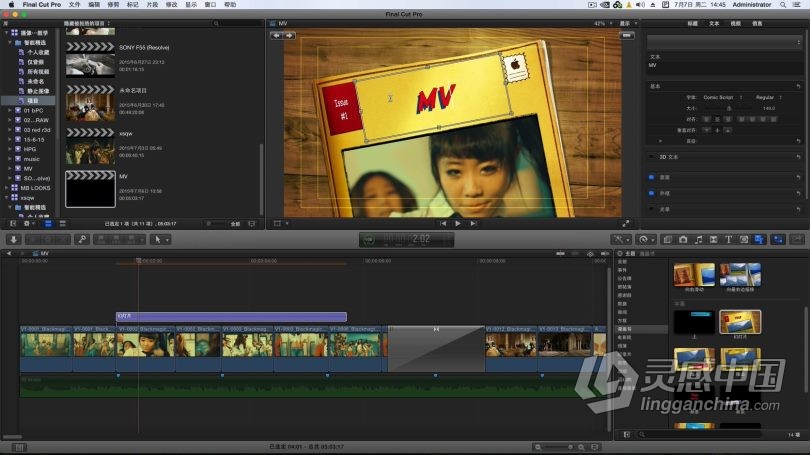The width and height of the screenshot is (810, 455).
Task: Open the viewer zoom percentage menu
Action: click(603, 23)
